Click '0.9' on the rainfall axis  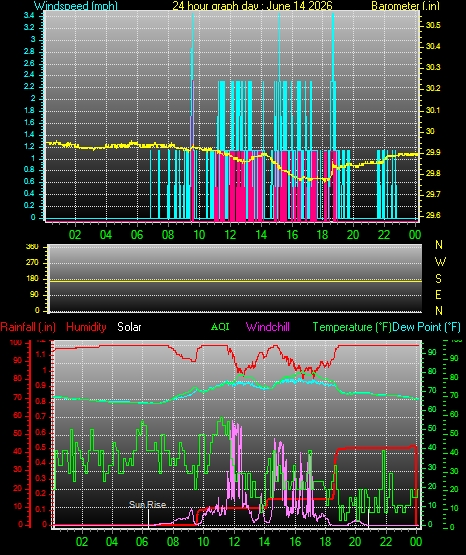[41, 385]
